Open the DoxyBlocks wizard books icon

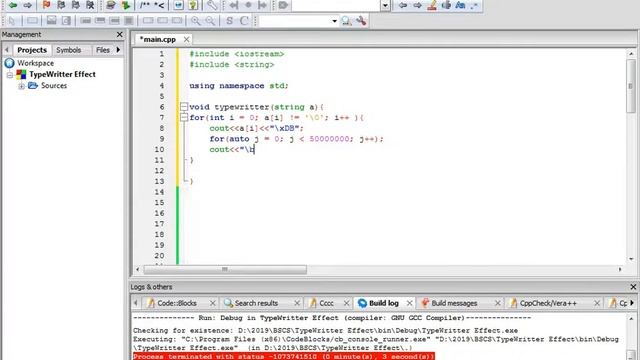[111, 5]
